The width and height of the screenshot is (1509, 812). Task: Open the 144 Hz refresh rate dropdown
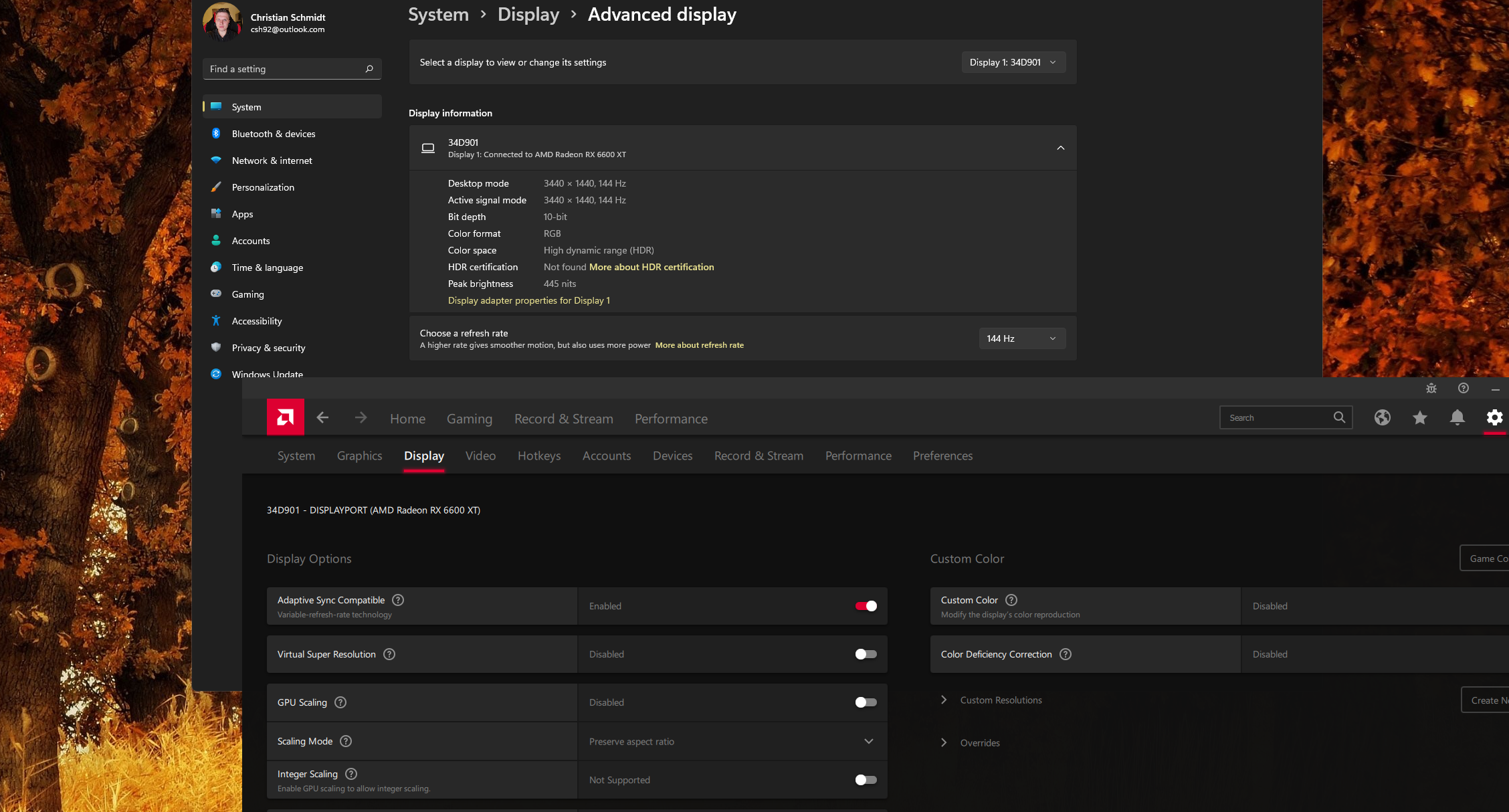point(1021,338)
